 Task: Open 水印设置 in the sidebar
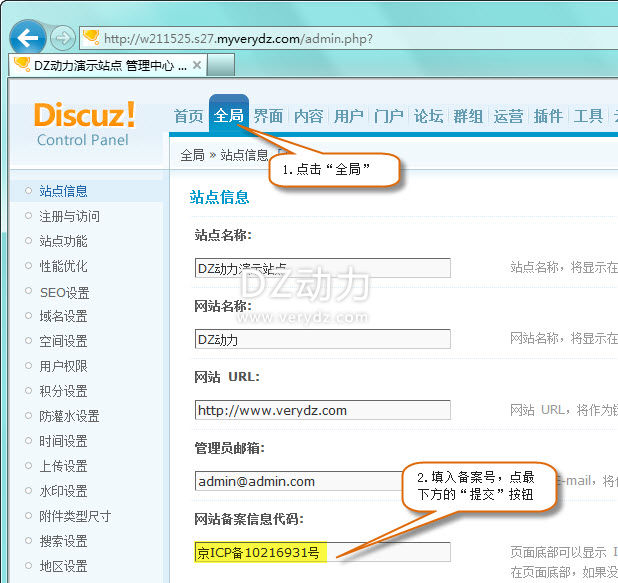[63, 491]
